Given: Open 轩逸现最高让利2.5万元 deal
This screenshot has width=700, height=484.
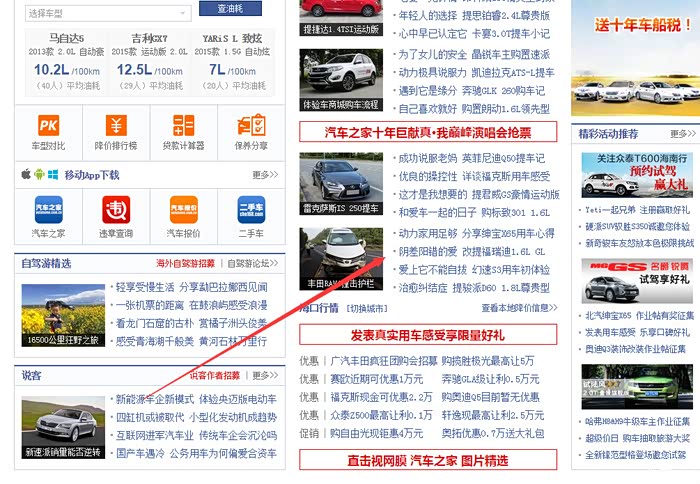Looking at the screenshot, I should click(493, 415).
